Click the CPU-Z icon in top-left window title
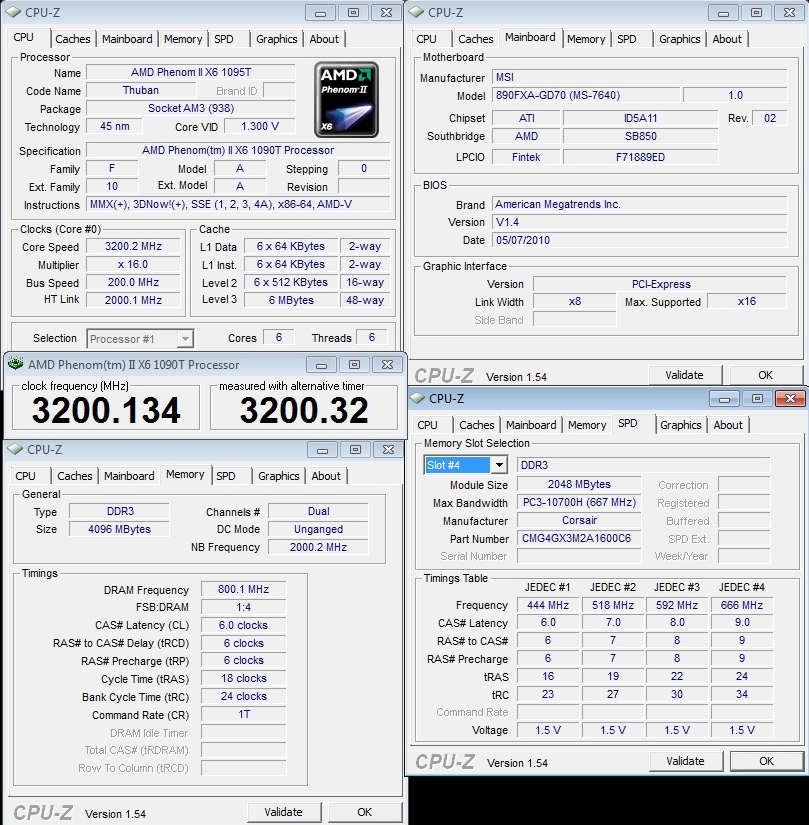The image size is (809, 825). point(13,13)
